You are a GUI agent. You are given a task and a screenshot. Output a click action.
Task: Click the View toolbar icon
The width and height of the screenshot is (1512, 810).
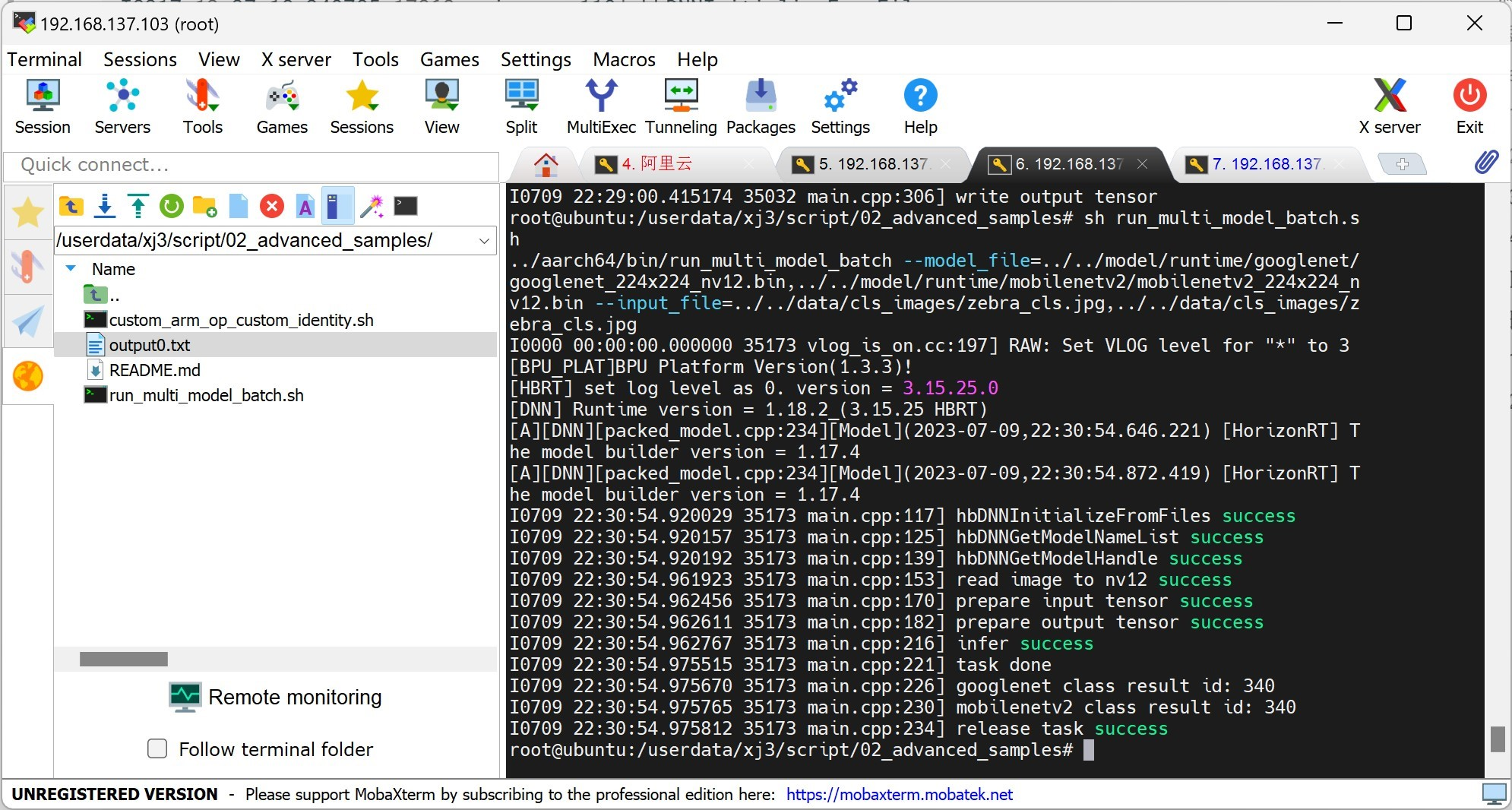[x=441, y=106]
